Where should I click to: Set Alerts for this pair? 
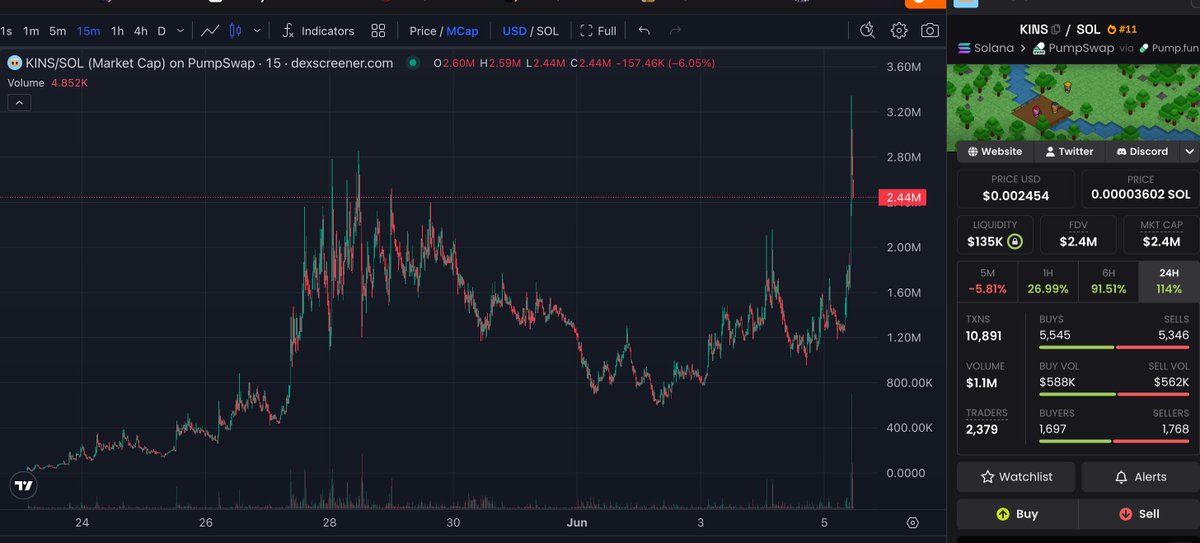(x=1140, y=477)
